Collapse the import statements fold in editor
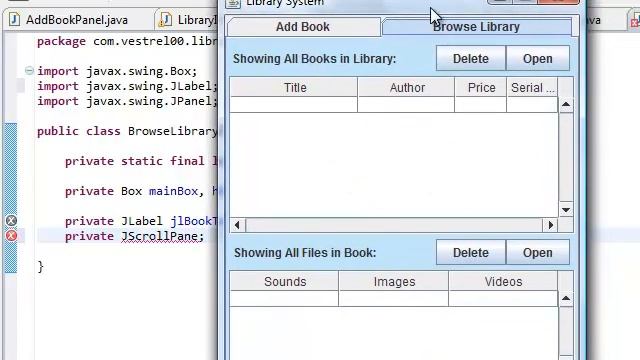Viewport: 640px width, 360px height. click(29, 71)
